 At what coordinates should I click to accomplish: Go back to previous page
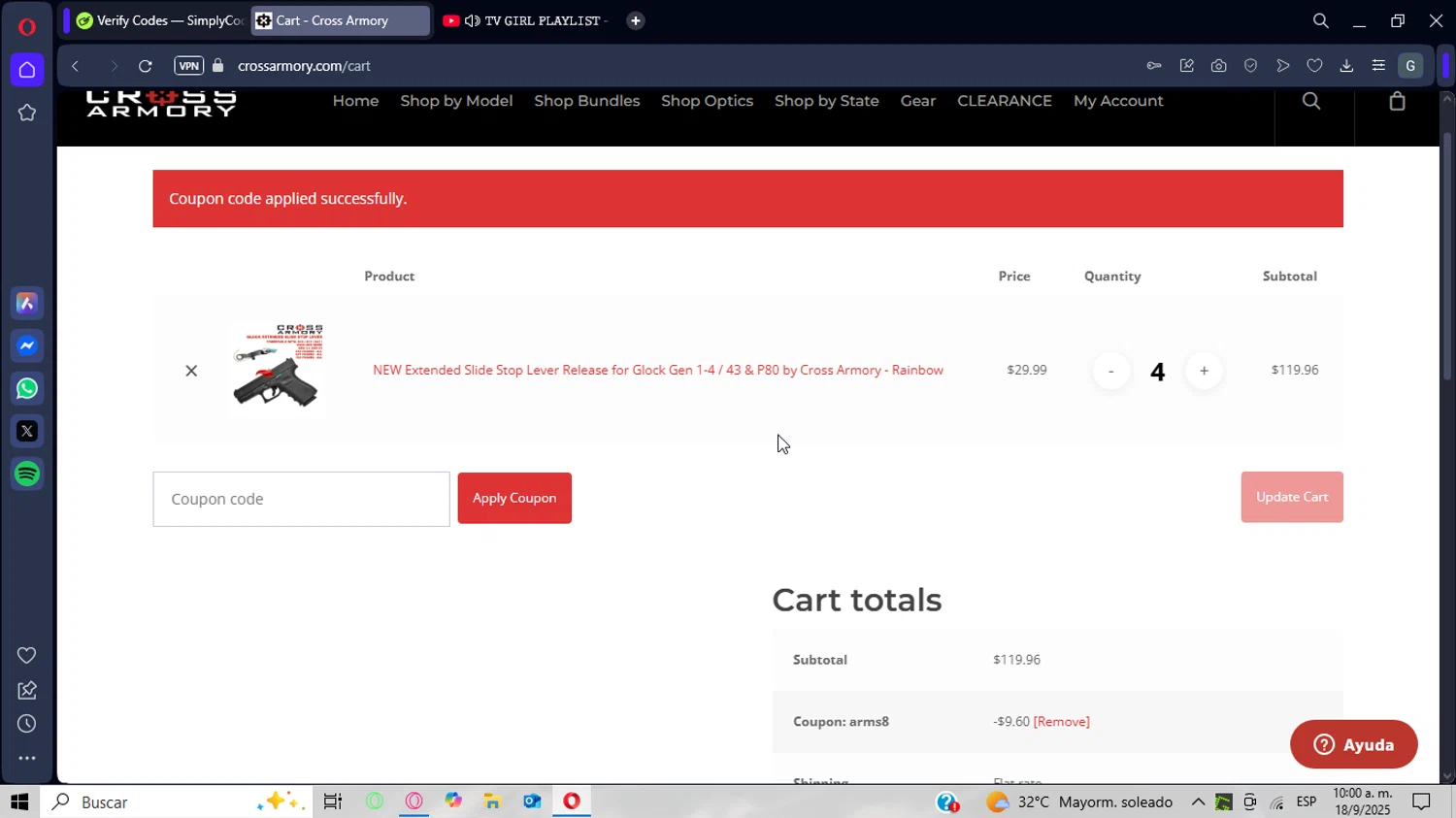coord(75,66)
